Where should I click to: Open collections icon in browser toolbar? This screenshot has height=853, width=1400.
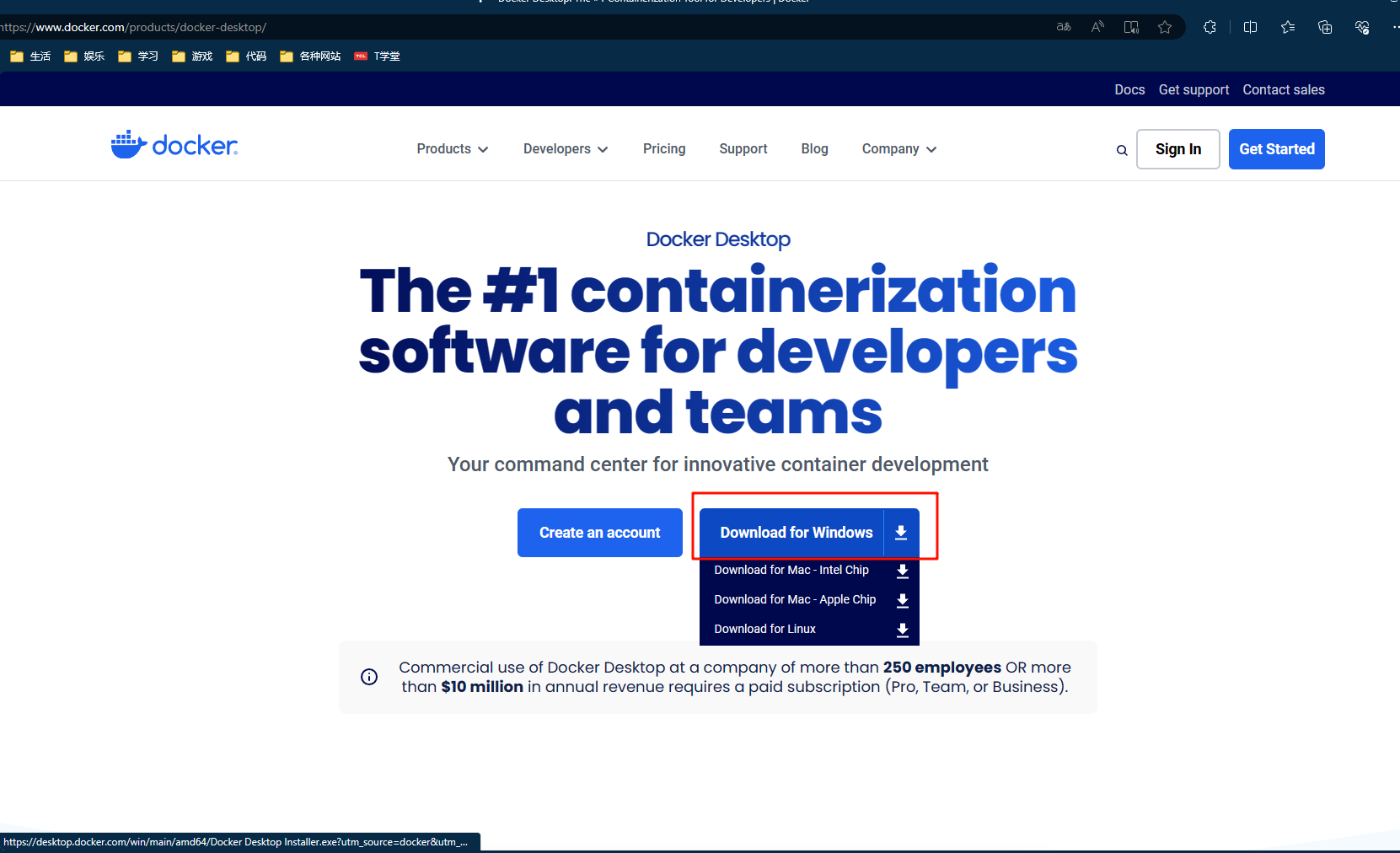(1325, 27)
